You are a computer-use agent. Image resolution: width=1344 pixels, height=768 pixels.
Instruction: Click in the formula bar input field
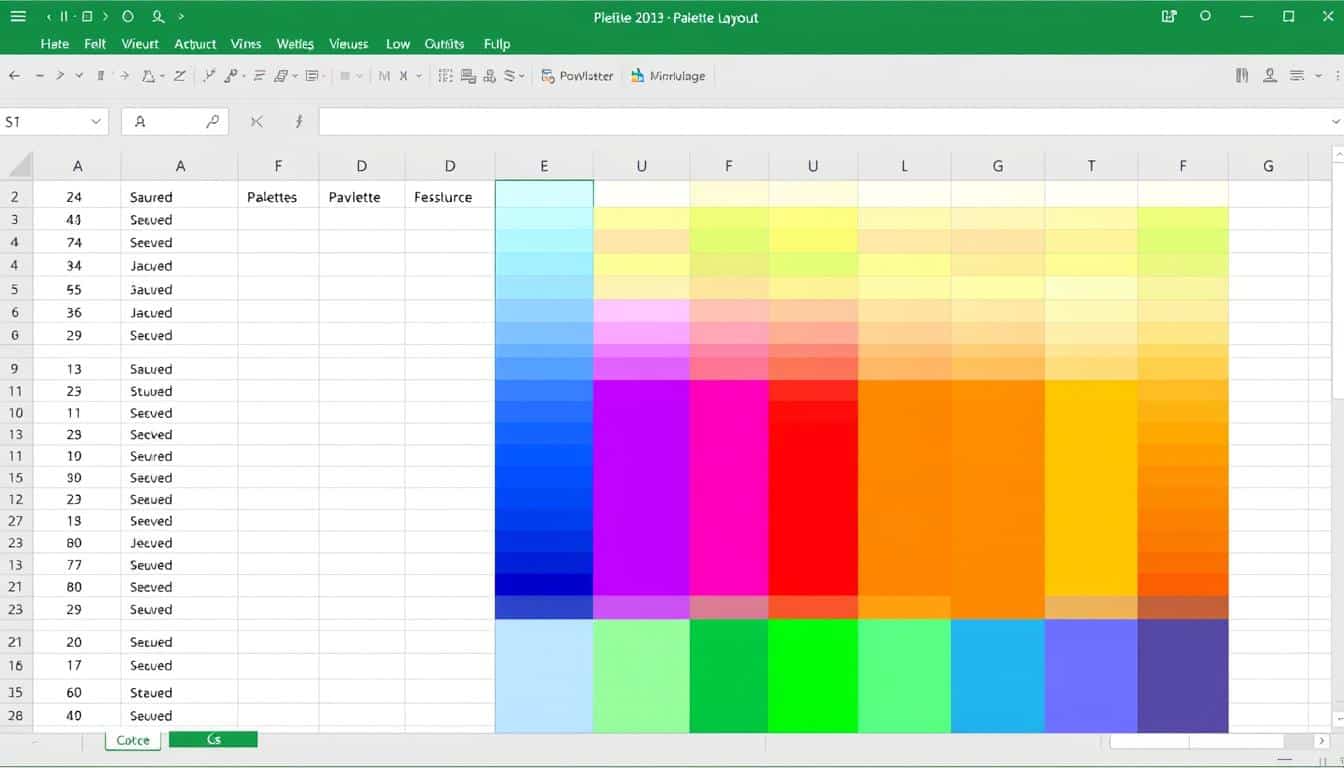825,122
